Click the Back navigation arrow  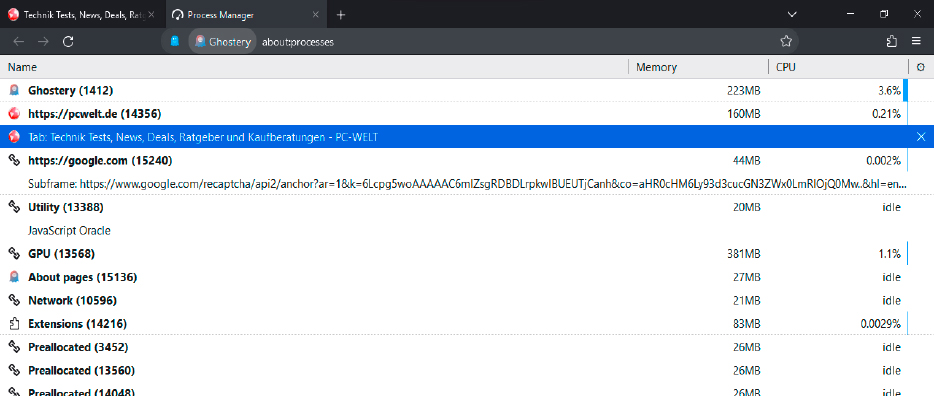[x=19, y=41]
